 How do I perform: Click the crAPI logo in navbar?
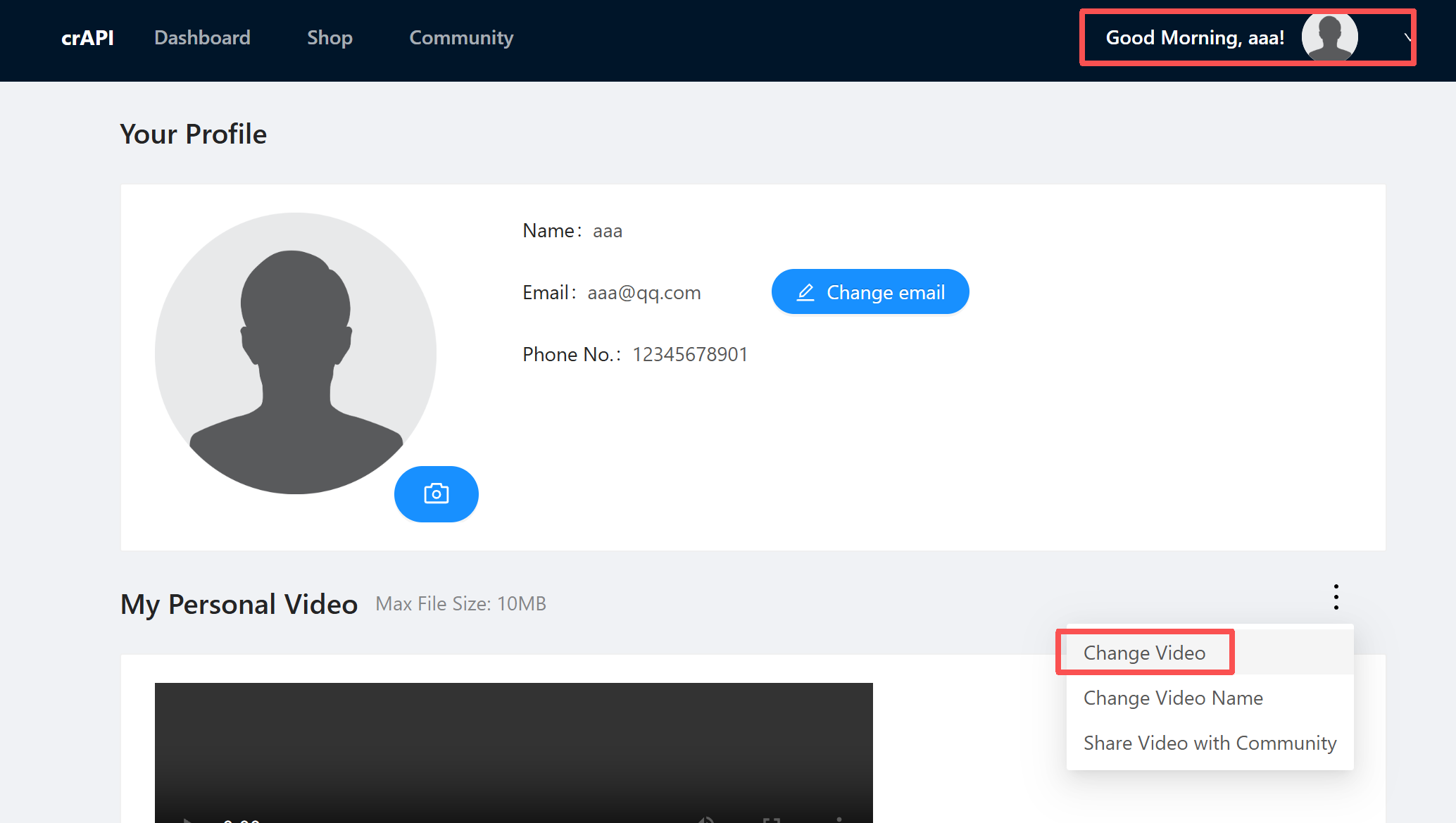(87, 37)
